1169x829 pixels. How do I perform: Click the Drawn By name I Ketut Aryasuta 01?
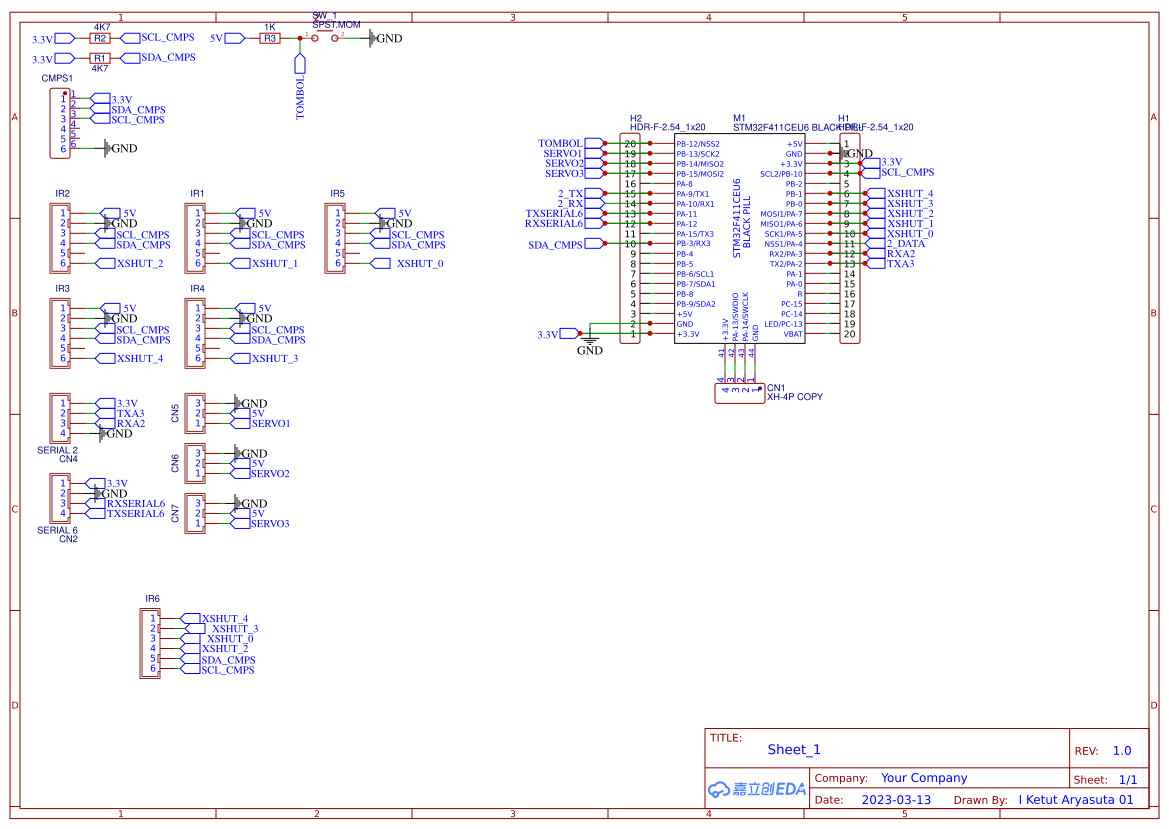click(1076, 800)
